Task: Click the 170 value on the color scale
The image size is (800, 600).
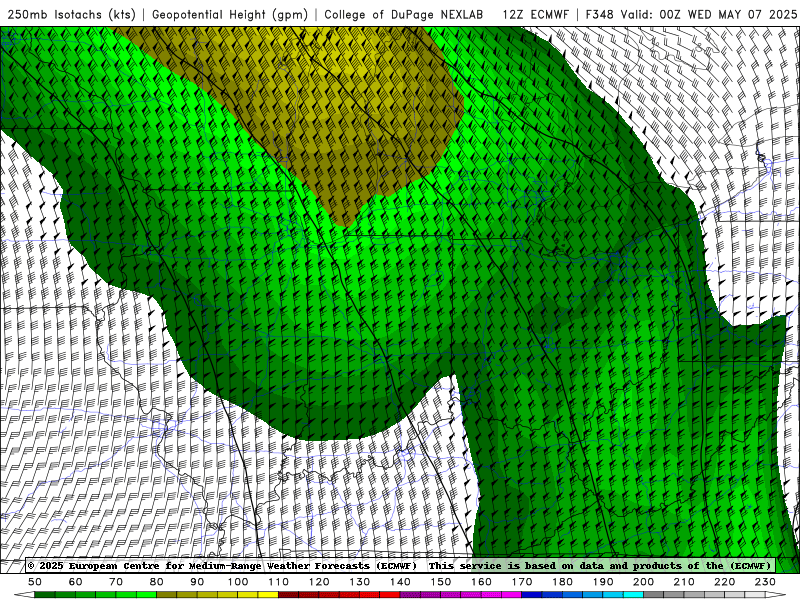Action: coord(522,582)
